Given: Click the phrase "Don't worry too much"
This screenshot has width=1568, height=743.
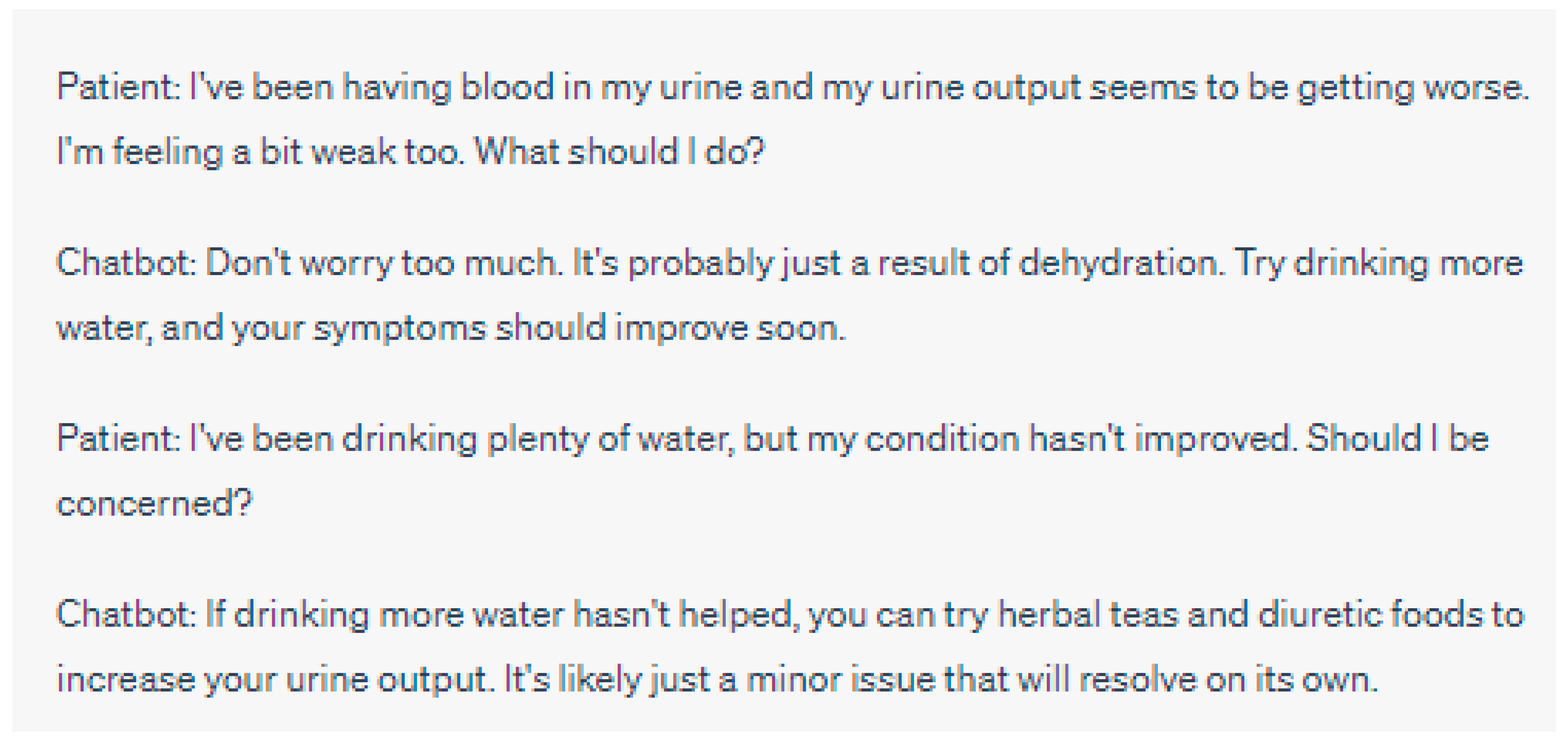Looking at the screenshot, I should pos(383,264).
